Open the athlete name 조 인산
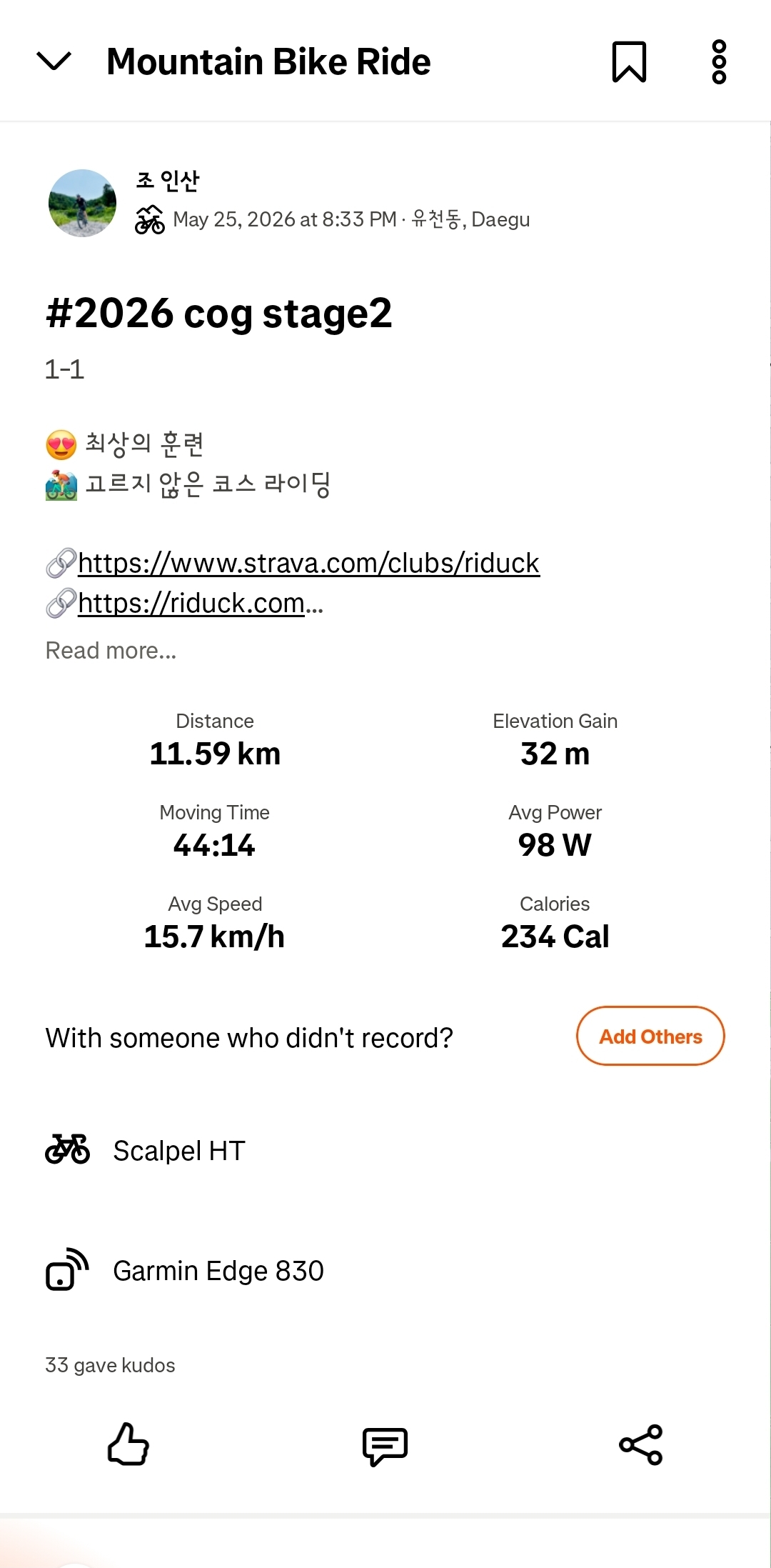Screen dimensions: 771x1568 pyautogui.click(x=168, y=181)
